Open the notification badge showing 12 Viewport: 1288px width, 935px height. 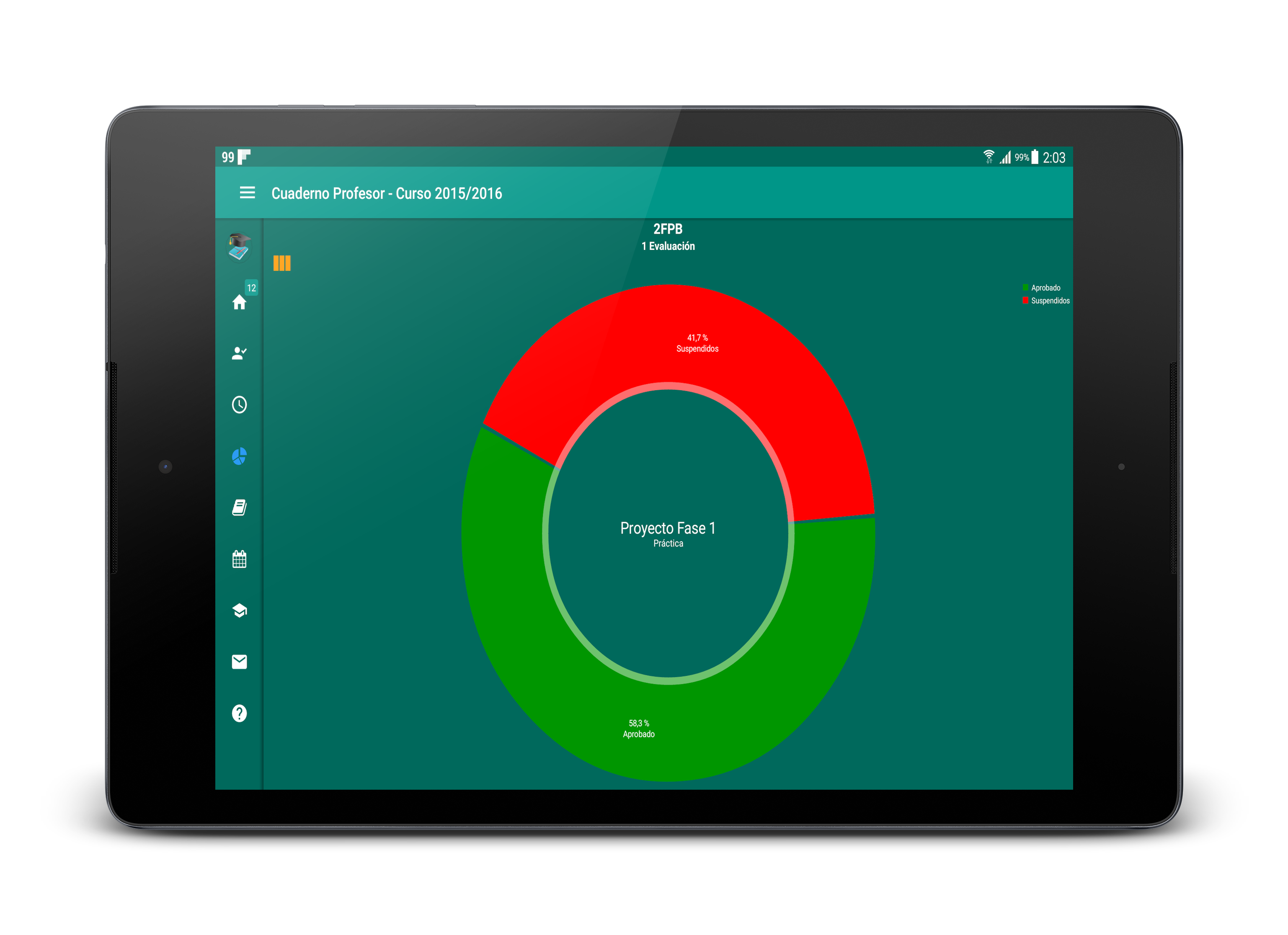click(x=252, y=288)
